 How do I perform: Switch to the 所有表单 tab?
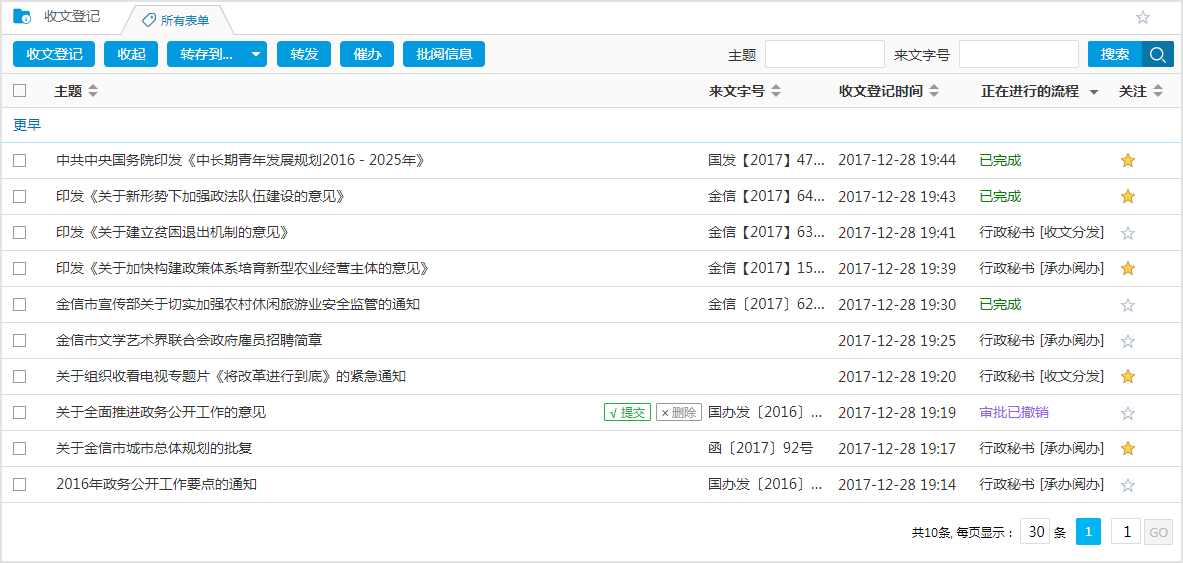[x=176, y=20]
